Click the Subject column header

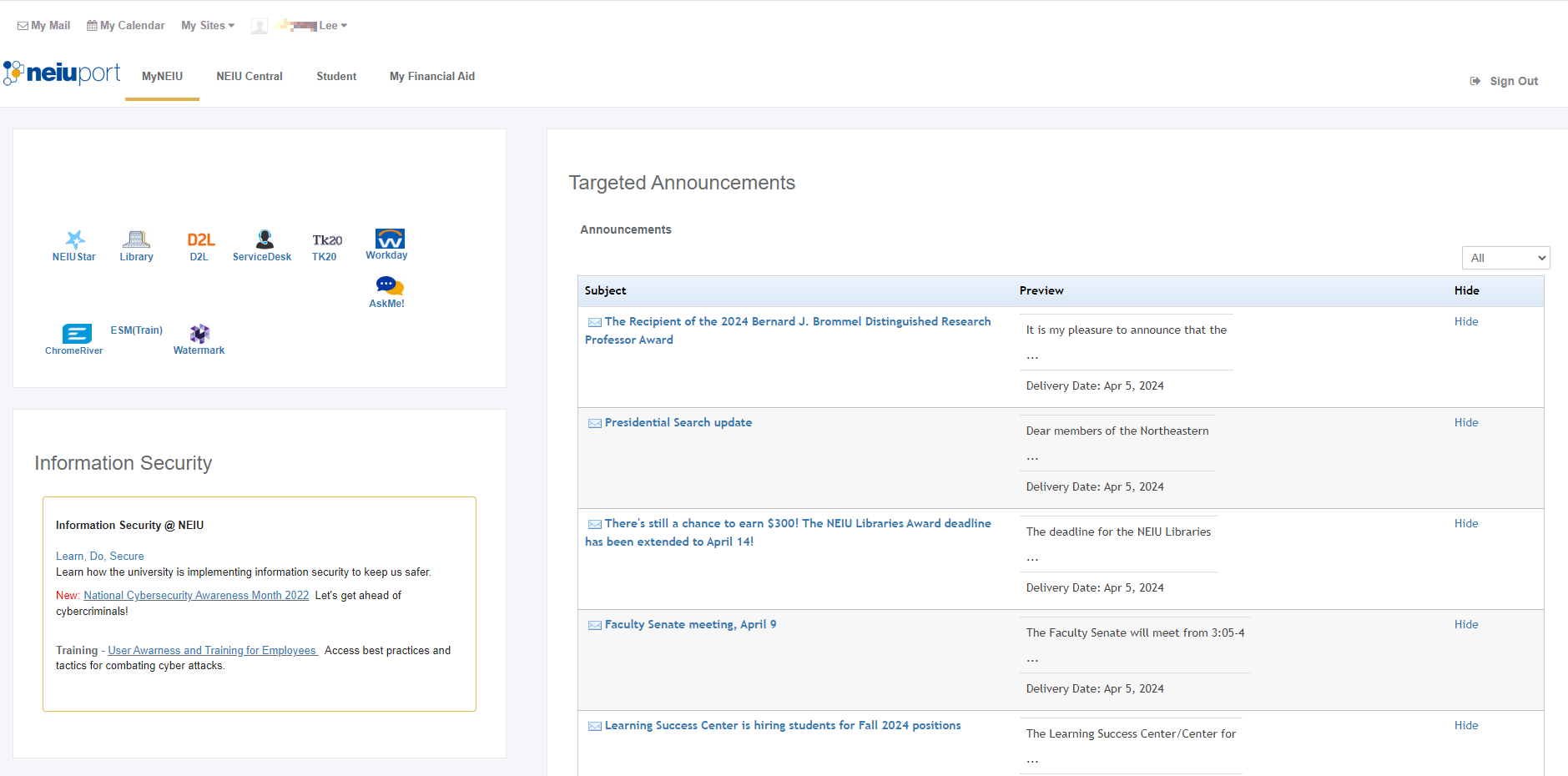(605, 291)
